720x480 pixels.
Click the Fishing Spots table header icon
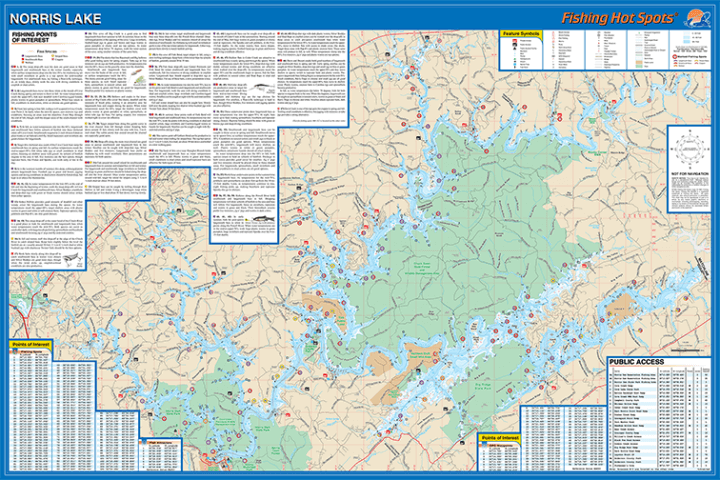pos(15,351)
